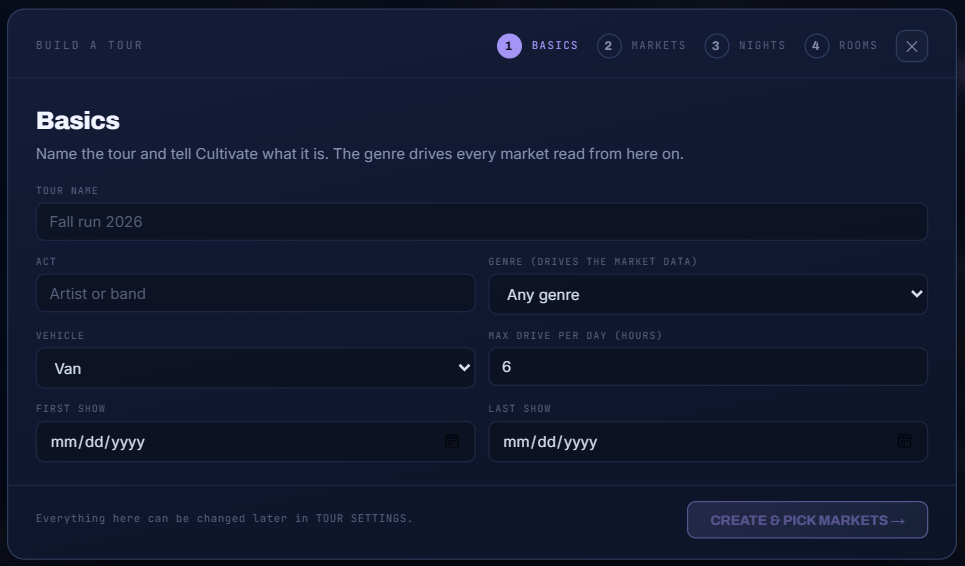The image size is (965, 566).
Task: Open calendar picker for First Show
Action: [452, 441]
